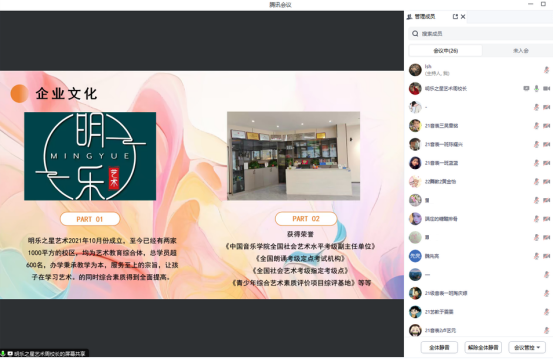Screen dimensions: 554x360
Task: Select the 会议中(26) tab
Action: click(x=446, y=51)
